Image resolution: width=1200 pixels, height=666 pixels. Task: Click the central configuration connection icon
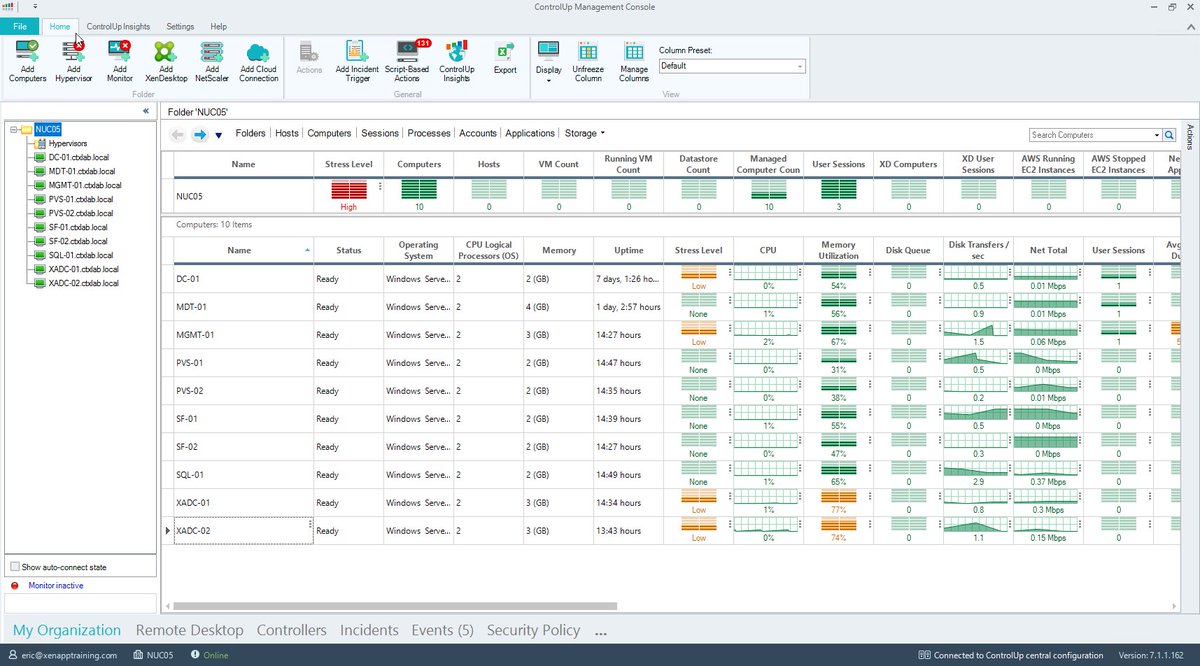pyautogui.click(x=924, y=656)
